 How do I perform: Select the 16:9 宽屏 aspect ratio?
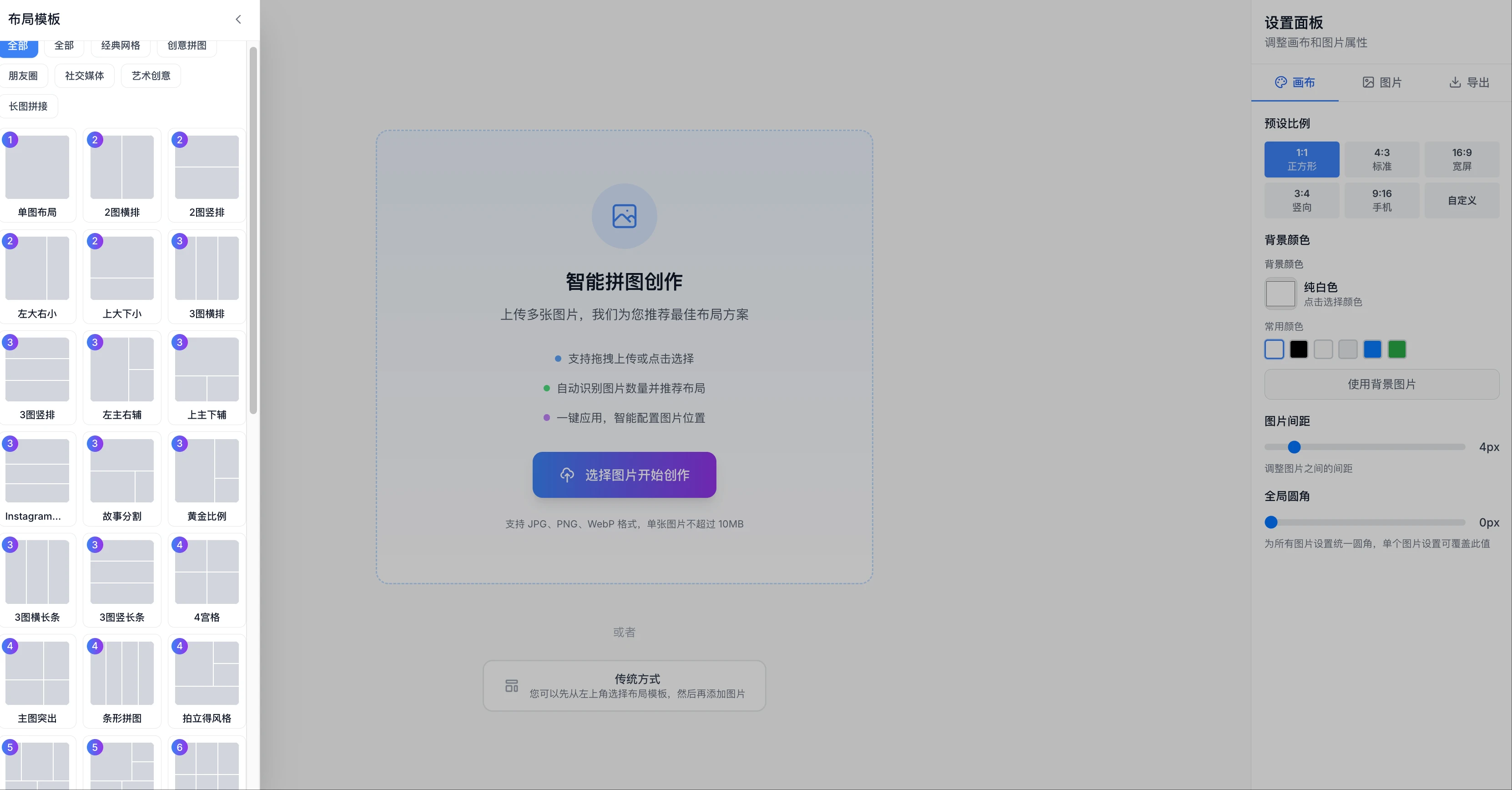(1462, 159)
